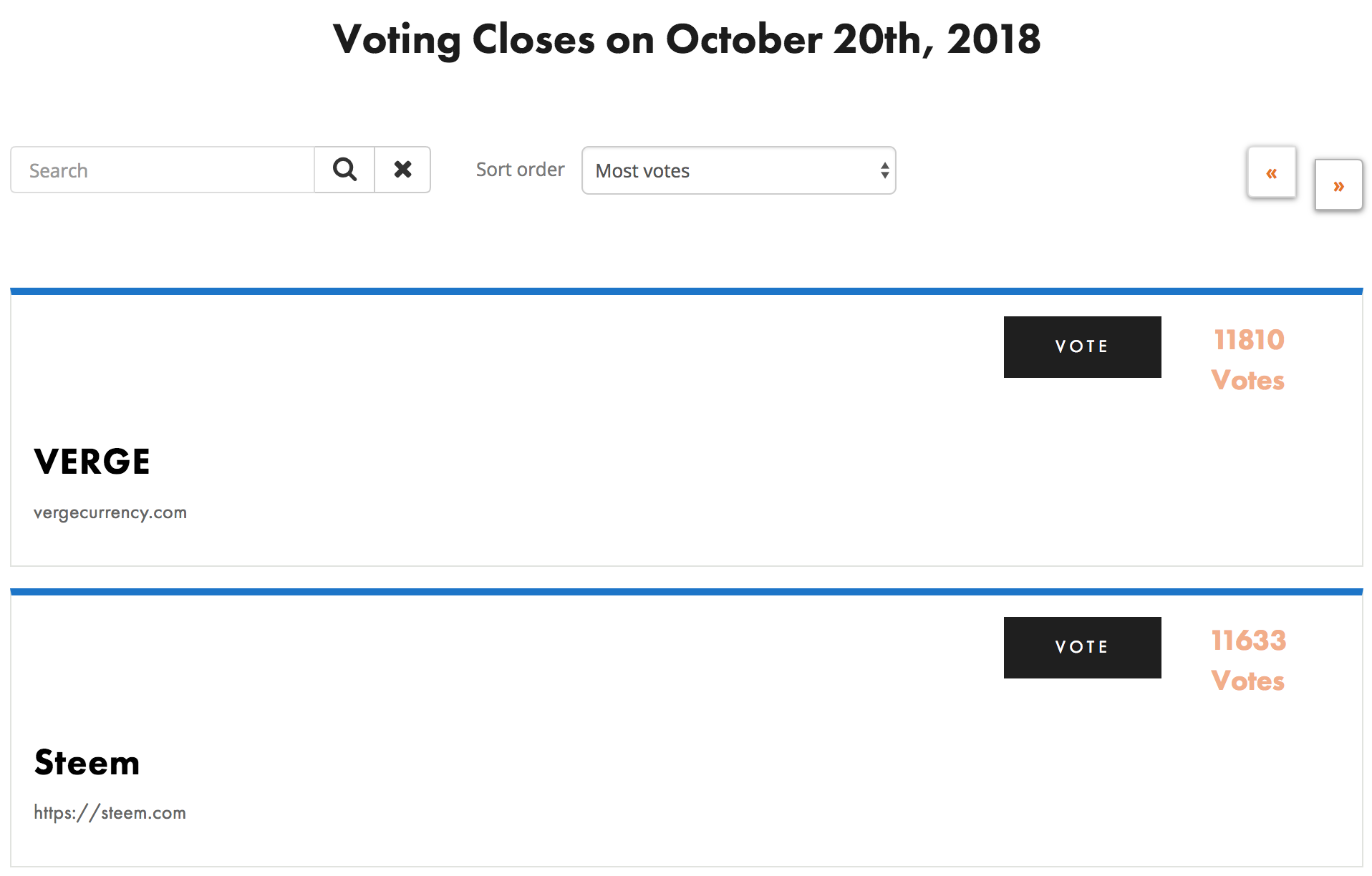
Task: Click the blue bar above VERGE card
Action: tap(686, 291)
